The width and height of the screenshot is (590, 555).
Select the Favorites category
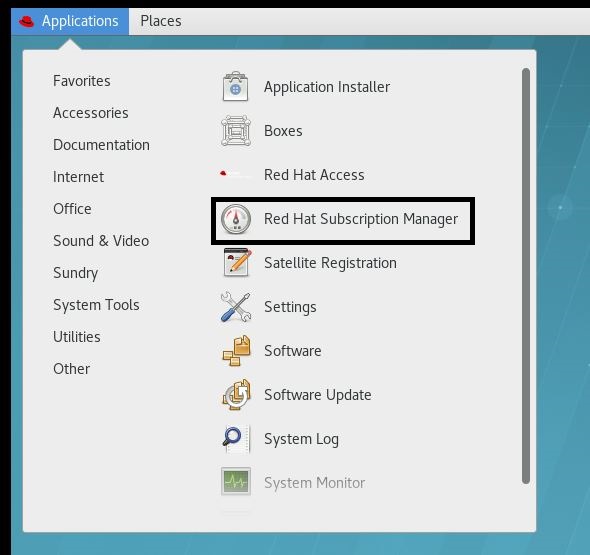click(x=82, y=81)
